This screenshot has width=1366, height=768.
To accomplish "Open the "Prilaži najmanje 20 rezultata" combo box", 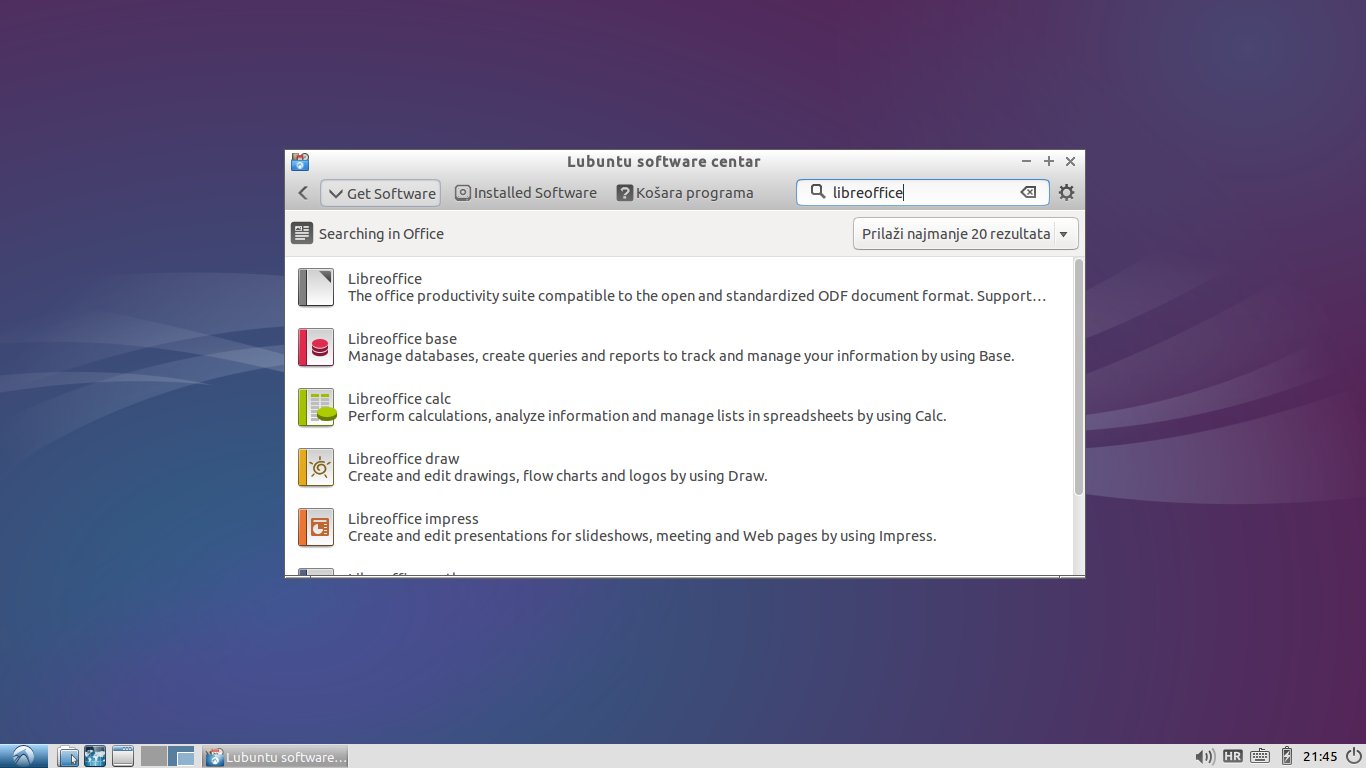I will [965, 234].
